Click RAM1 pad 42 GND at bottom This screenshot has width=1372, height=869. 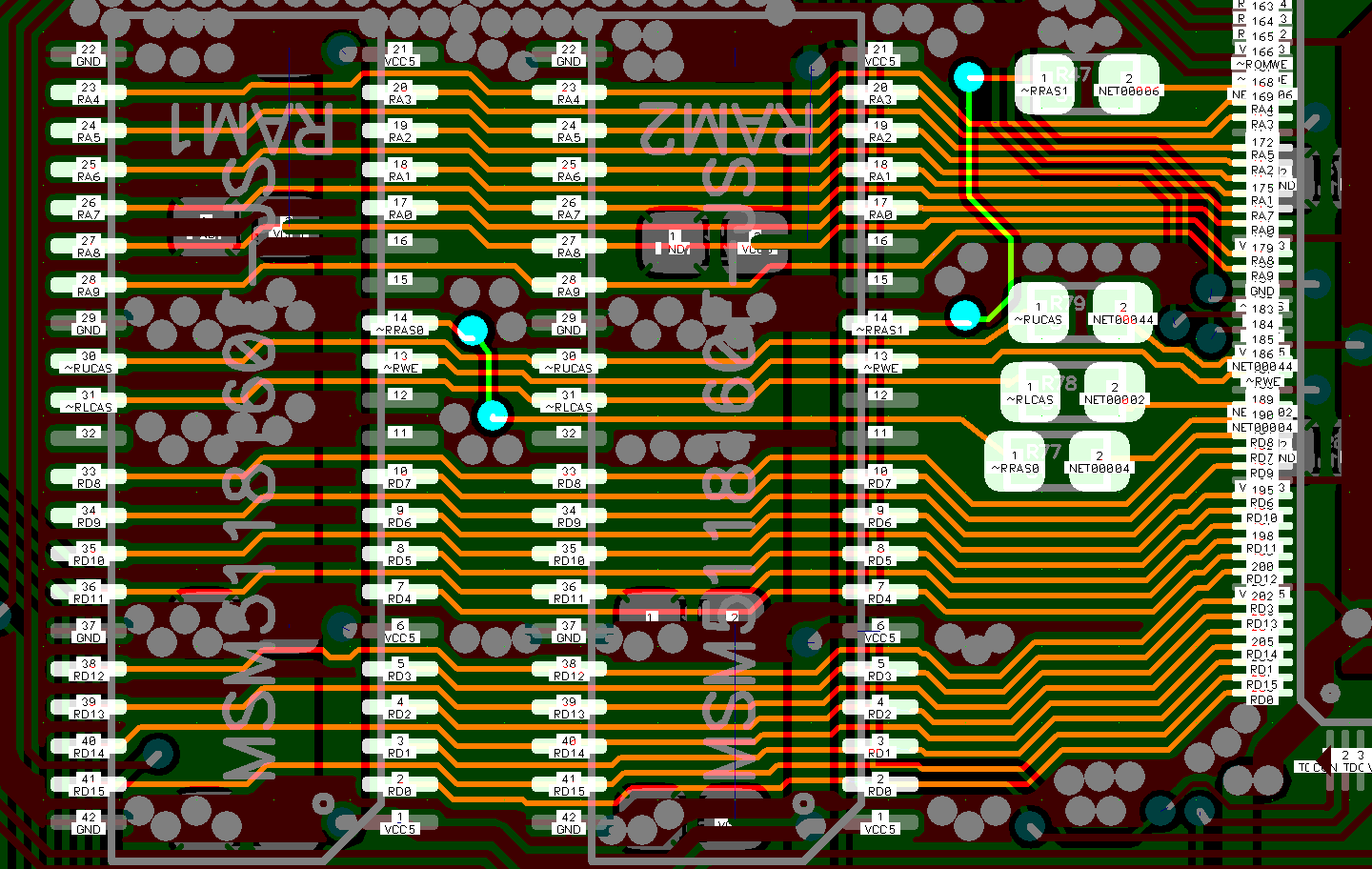click(x=89, y=823)
